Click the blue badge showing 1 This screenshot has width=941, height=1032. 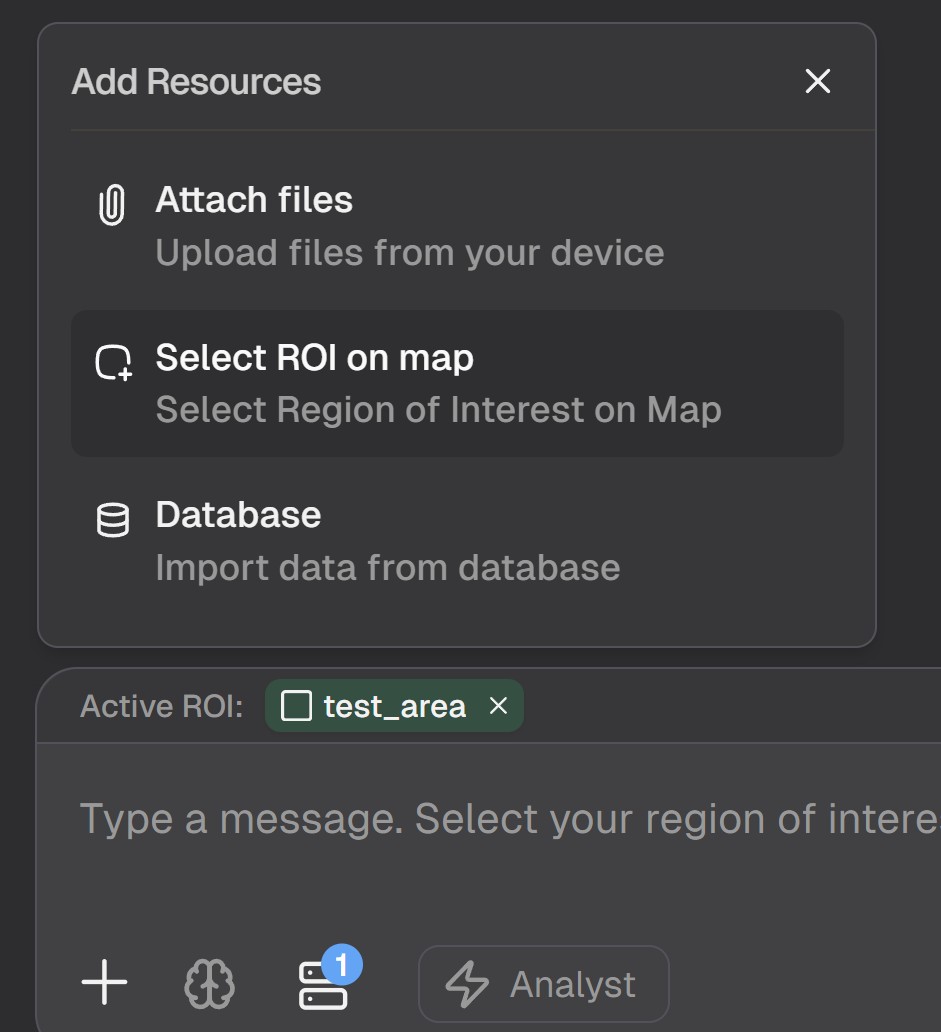(x=342, y=965)
